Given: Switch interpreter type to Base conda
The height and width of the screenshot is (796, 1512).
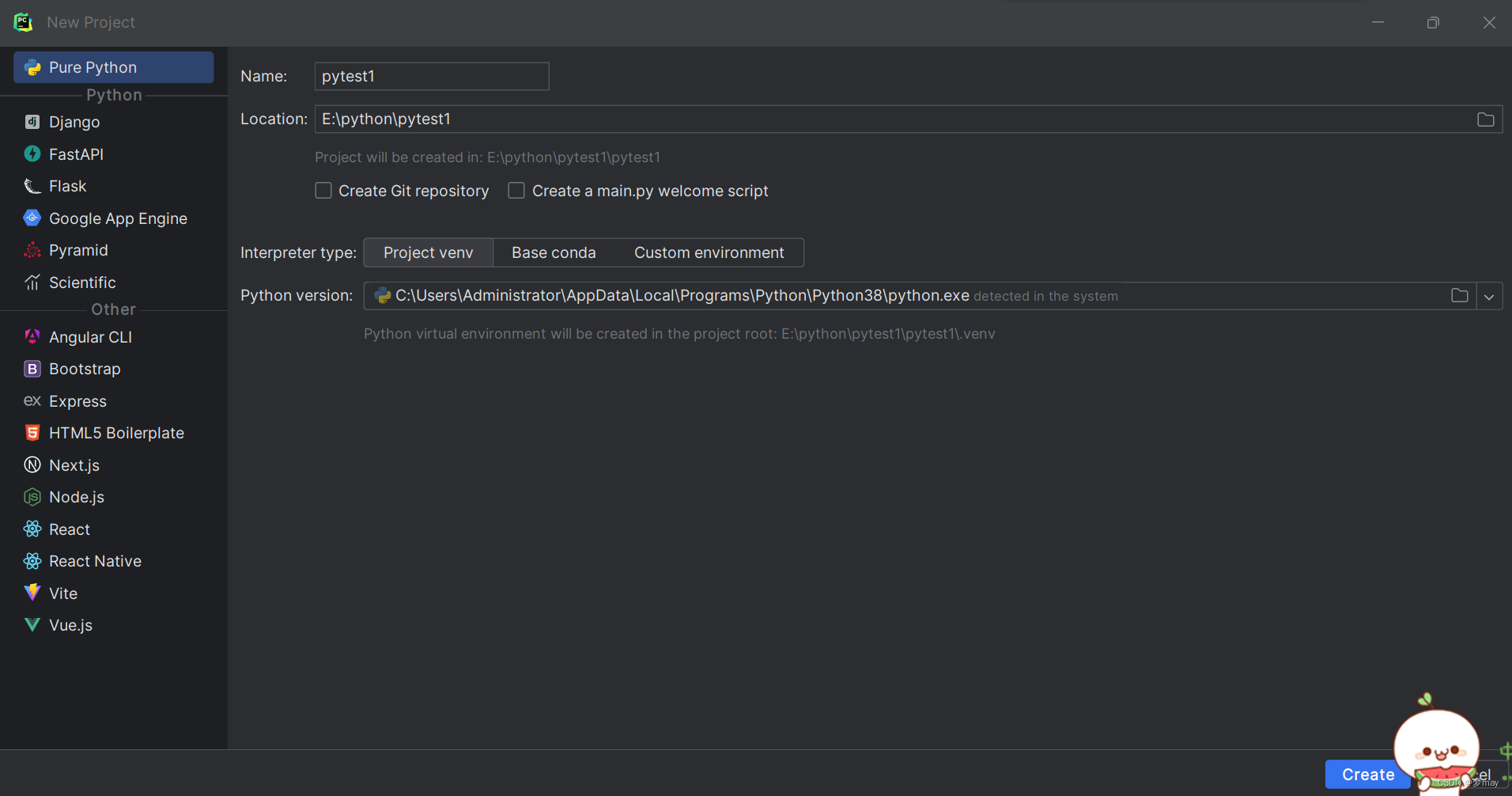Looking at the screenshot, I should click(x=554, y=252).
